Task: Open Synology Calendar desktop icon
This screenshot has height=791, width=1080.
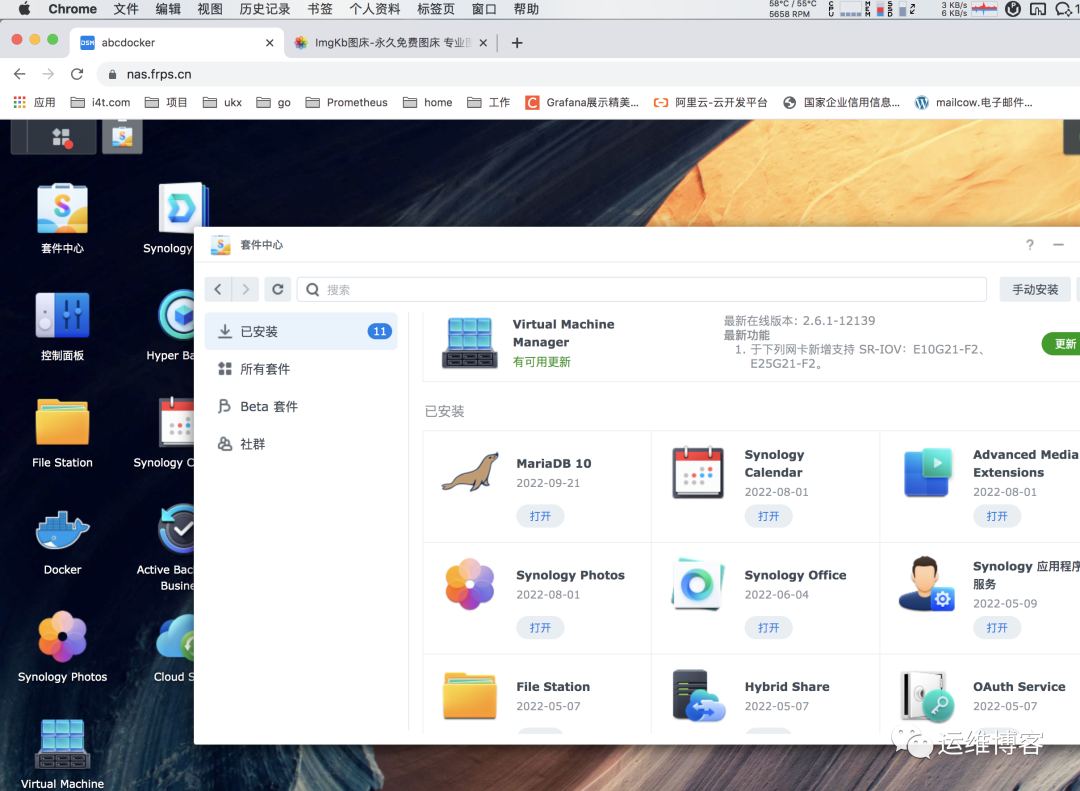Action: coord(176,422)
